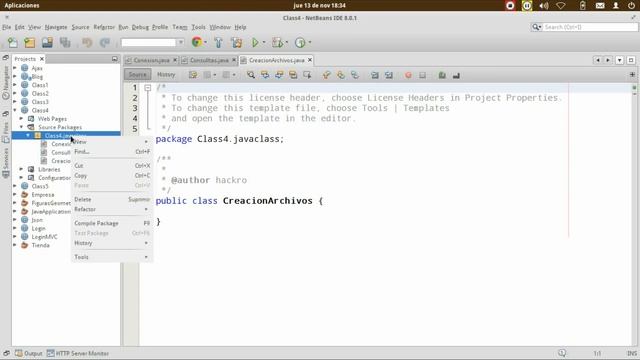640x360 pixels.
Task: Open the HTTP Server Monitor panel button
Action: [x=78, y=353]
